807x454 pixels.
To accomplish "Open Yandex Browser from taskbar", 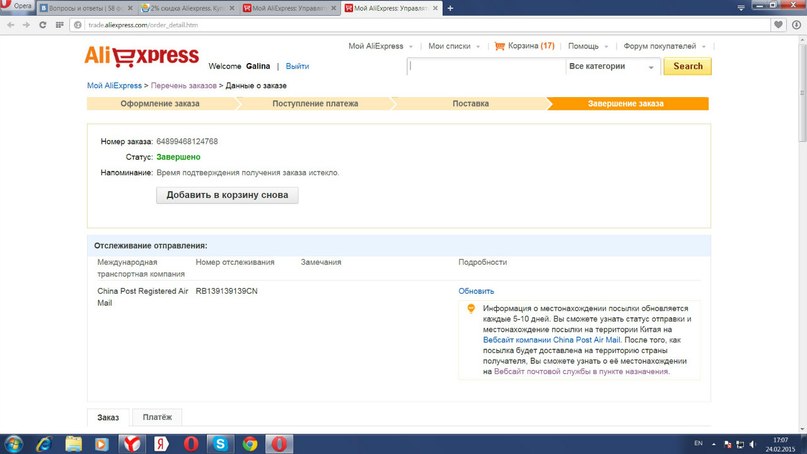I will tap(132, 444).
